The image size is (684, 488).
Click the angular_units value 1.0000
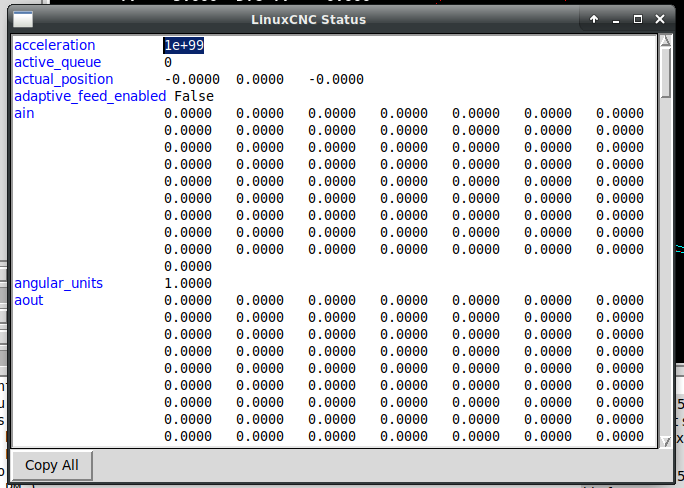coord(188,283)
